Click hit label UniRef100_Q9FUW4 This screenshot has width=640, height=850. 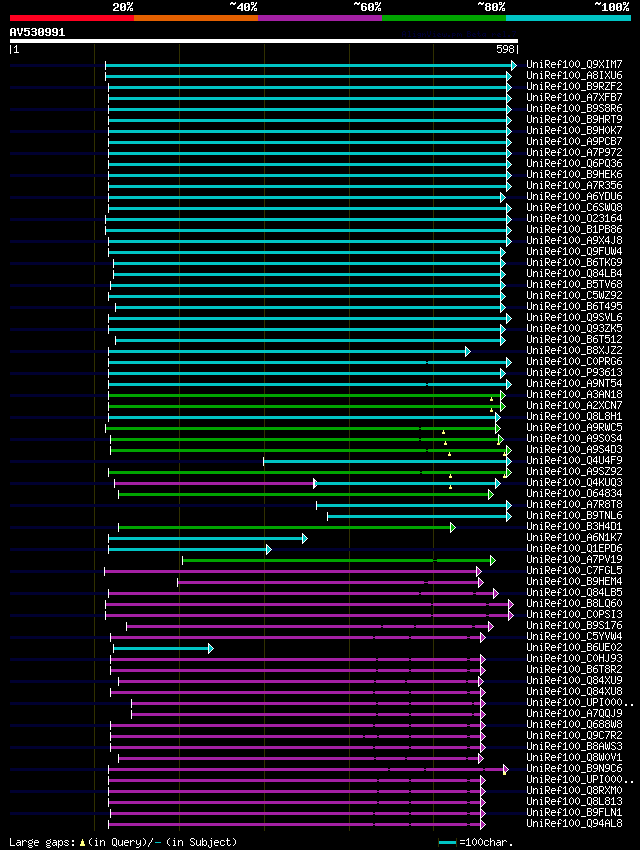coord(574,252)
